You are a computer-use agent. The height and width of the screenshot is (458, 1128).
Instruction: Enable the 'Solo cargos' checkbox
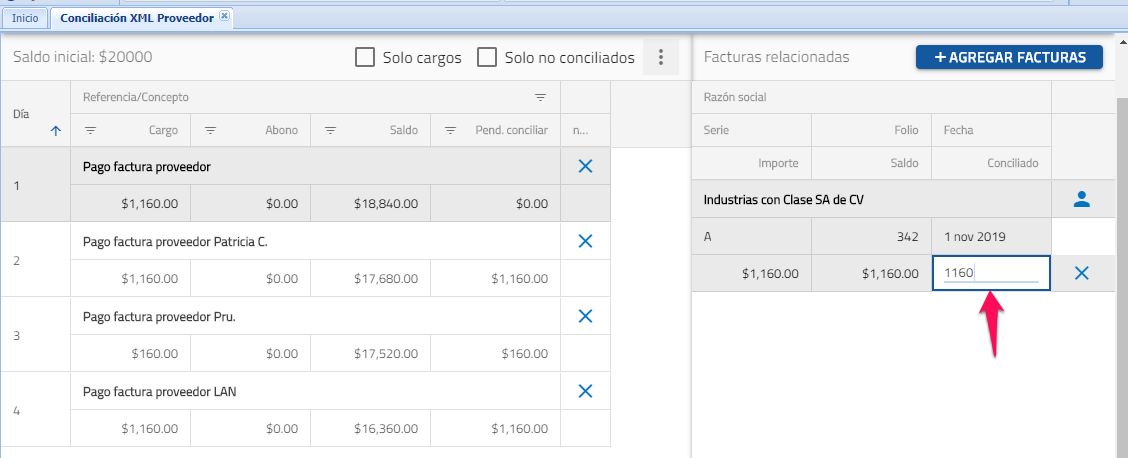coord(365,58)
